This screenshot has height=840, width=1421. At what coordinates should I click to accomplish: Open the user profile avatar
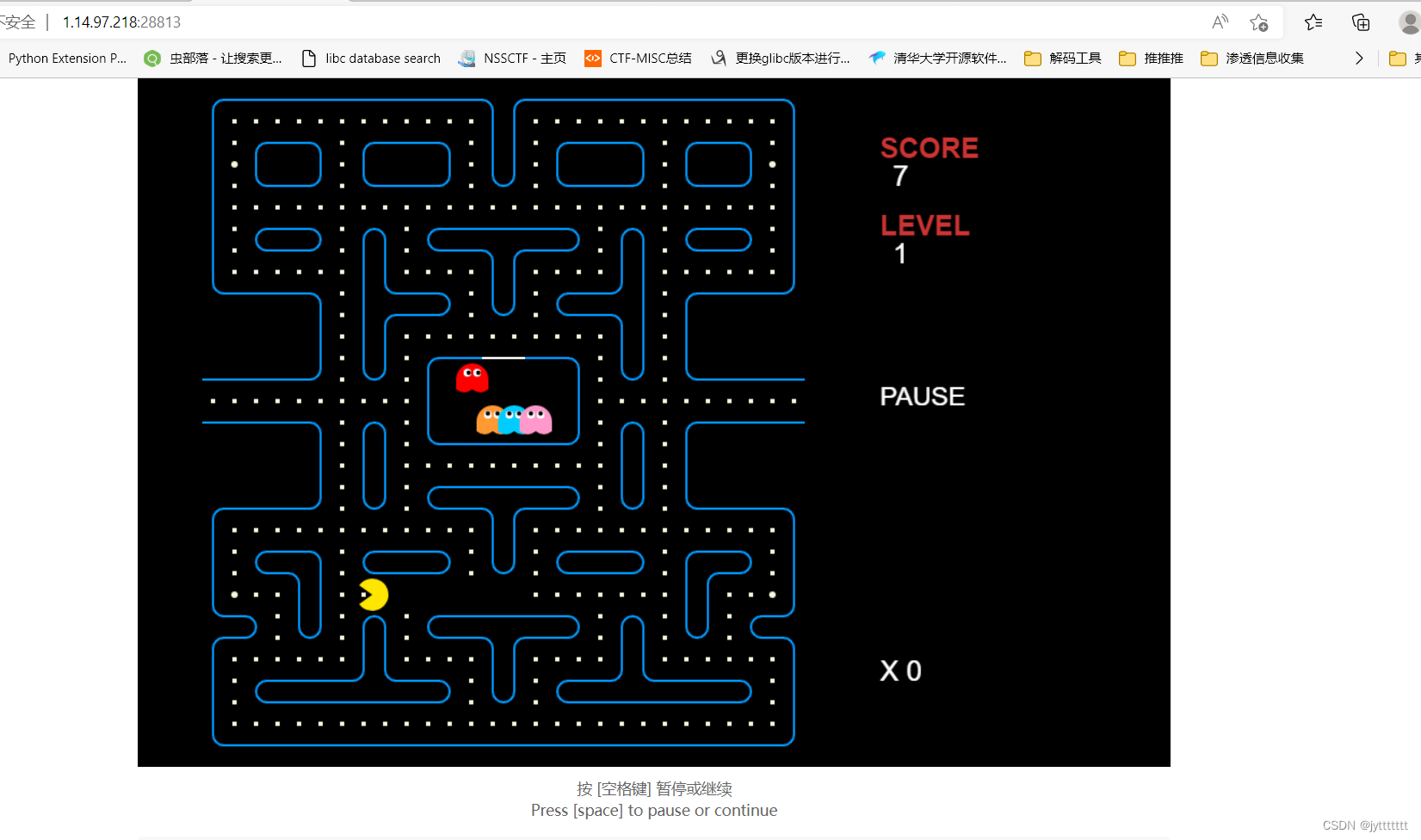point(1410,22)
